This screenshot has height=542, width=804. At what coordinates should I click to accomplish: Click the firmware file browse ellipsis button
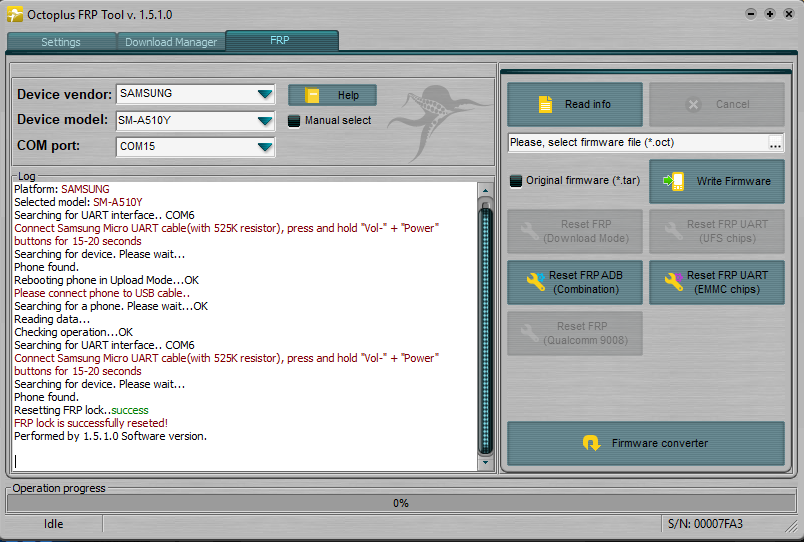(775, 143)
